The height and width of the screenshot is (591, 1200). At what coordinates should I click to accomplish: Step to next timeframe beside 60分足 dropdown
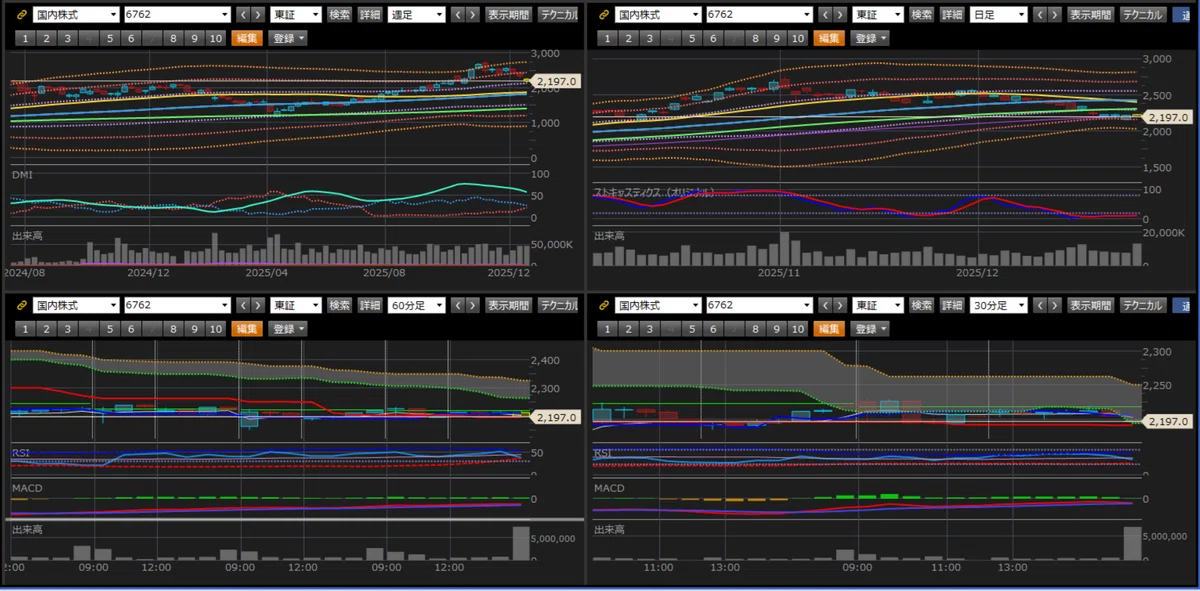473,305
